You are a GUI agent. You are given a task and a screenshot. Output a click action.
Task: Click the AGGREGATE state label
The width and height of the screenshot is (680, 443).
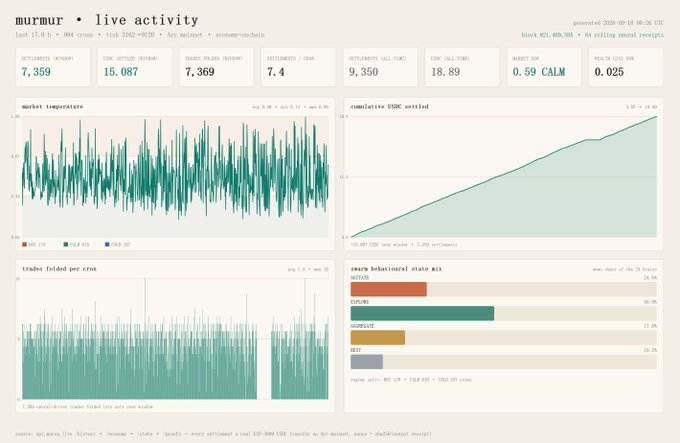pos(362,326)
